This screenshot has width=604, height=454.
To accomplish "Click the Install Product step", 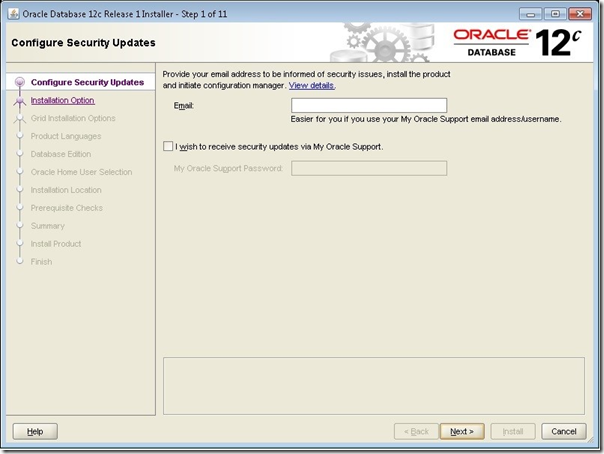I will (x=56, y=244).
